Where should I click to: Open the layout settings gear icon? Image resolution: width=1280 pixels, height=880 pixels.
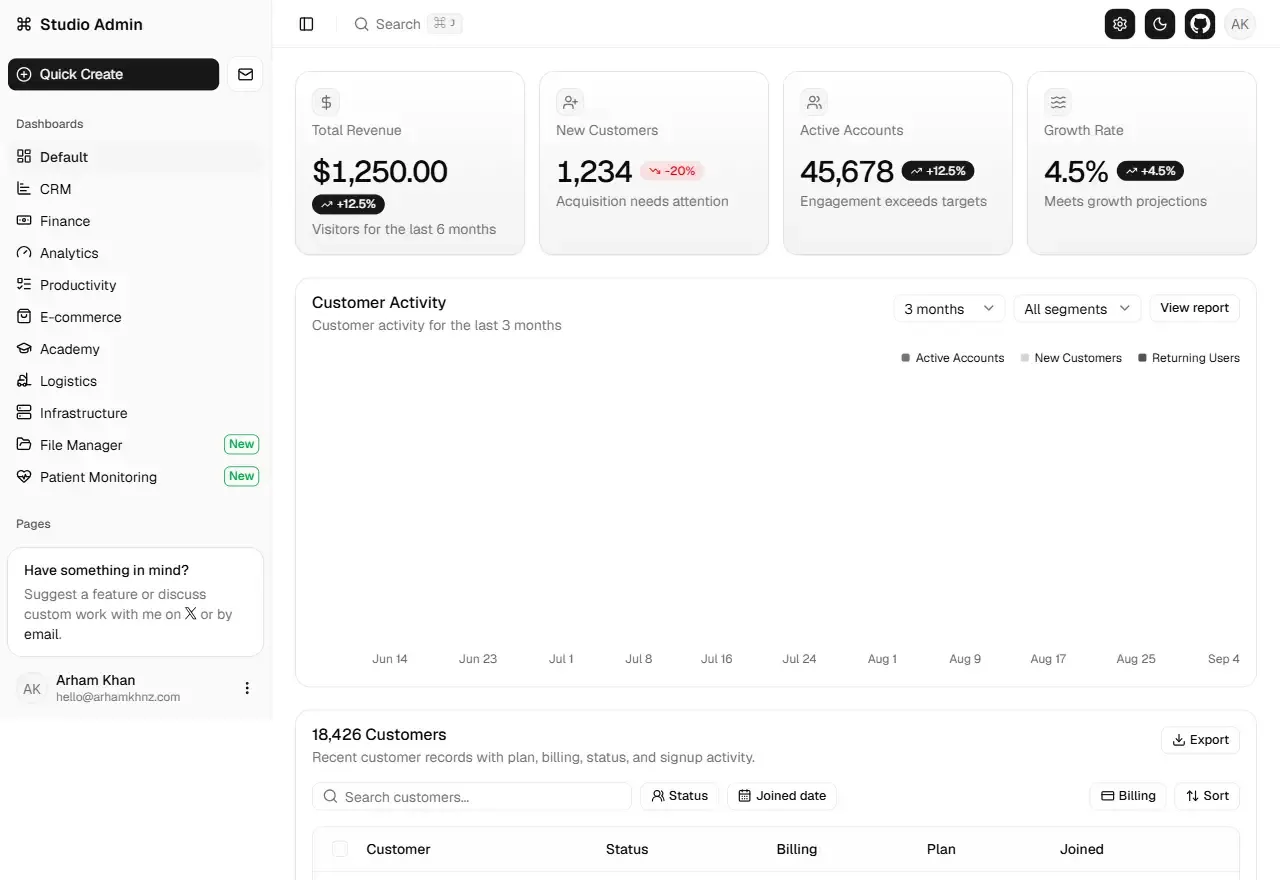[x=1120, y=24]
